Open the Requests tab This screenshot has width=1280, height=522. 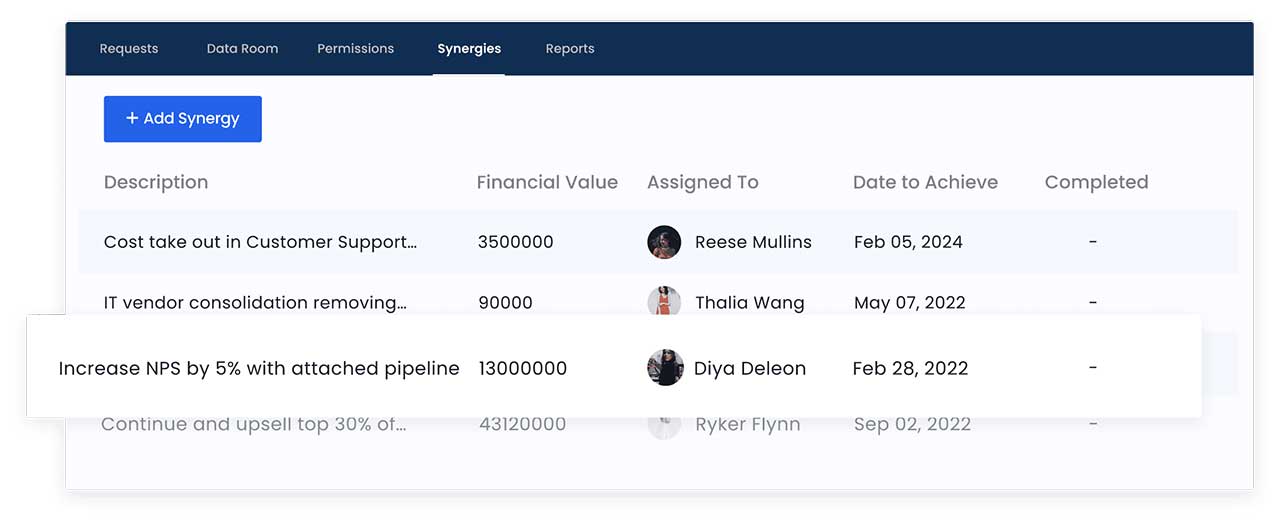tap(129, 48)
